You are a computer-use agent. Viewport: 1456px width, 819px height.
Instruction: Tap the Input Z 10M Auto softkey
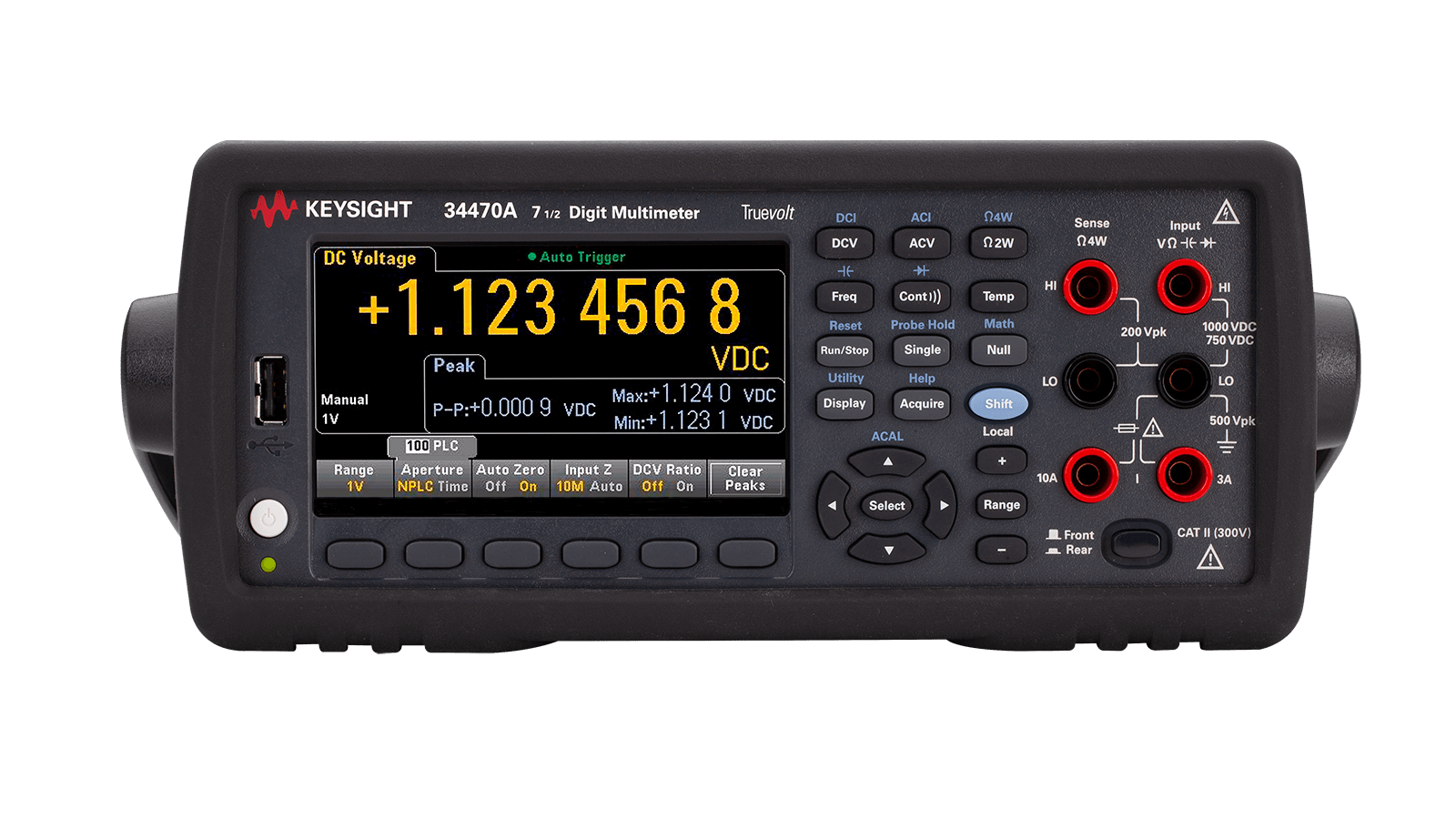(x=589, y=478)
